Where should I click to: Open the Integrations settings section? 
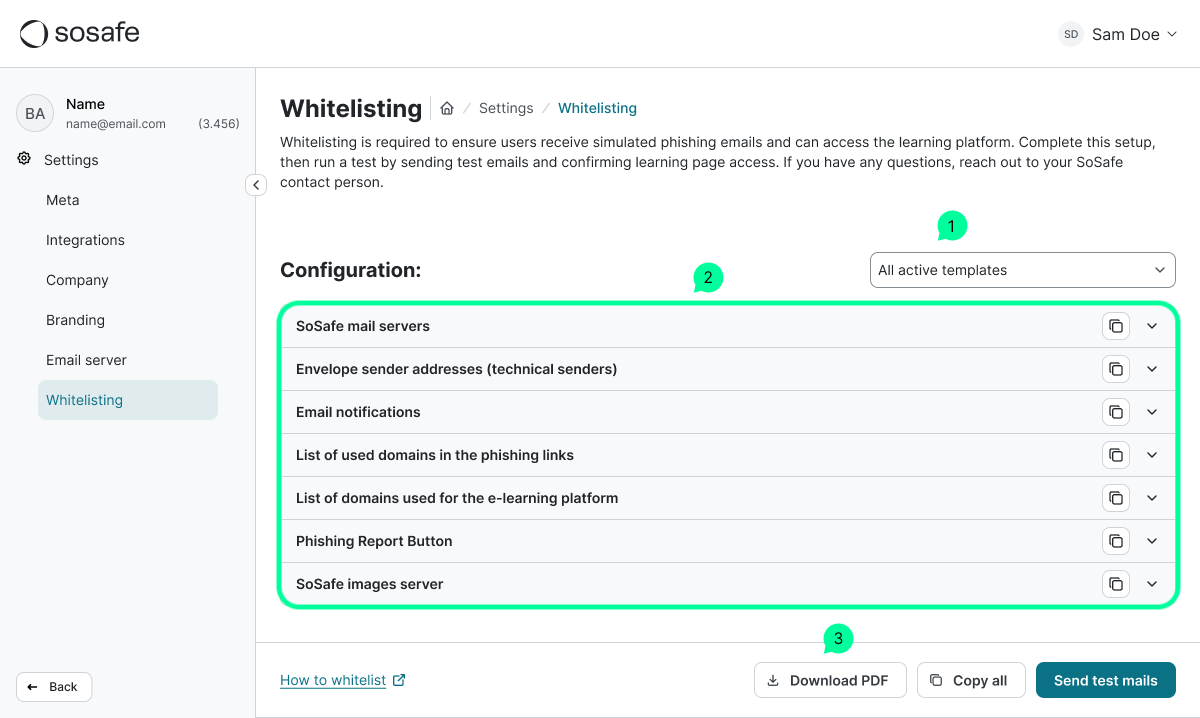click(x=85, y=240)
